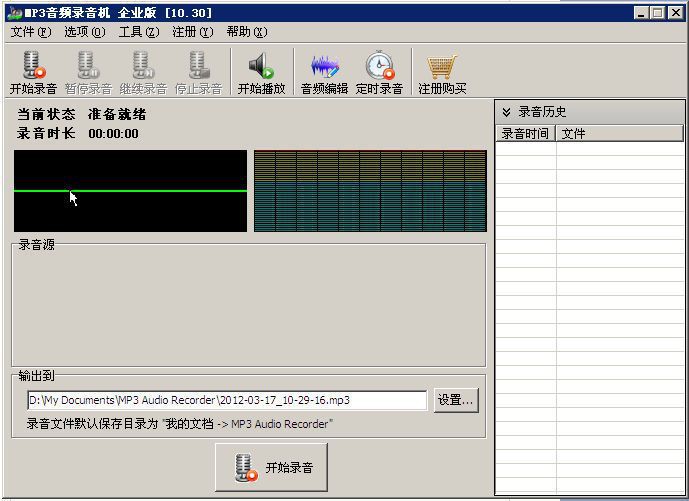The width and height of the screenshot is (689, 501).
Task: Click the default save directory hint text
Action: tap(180, 424)
